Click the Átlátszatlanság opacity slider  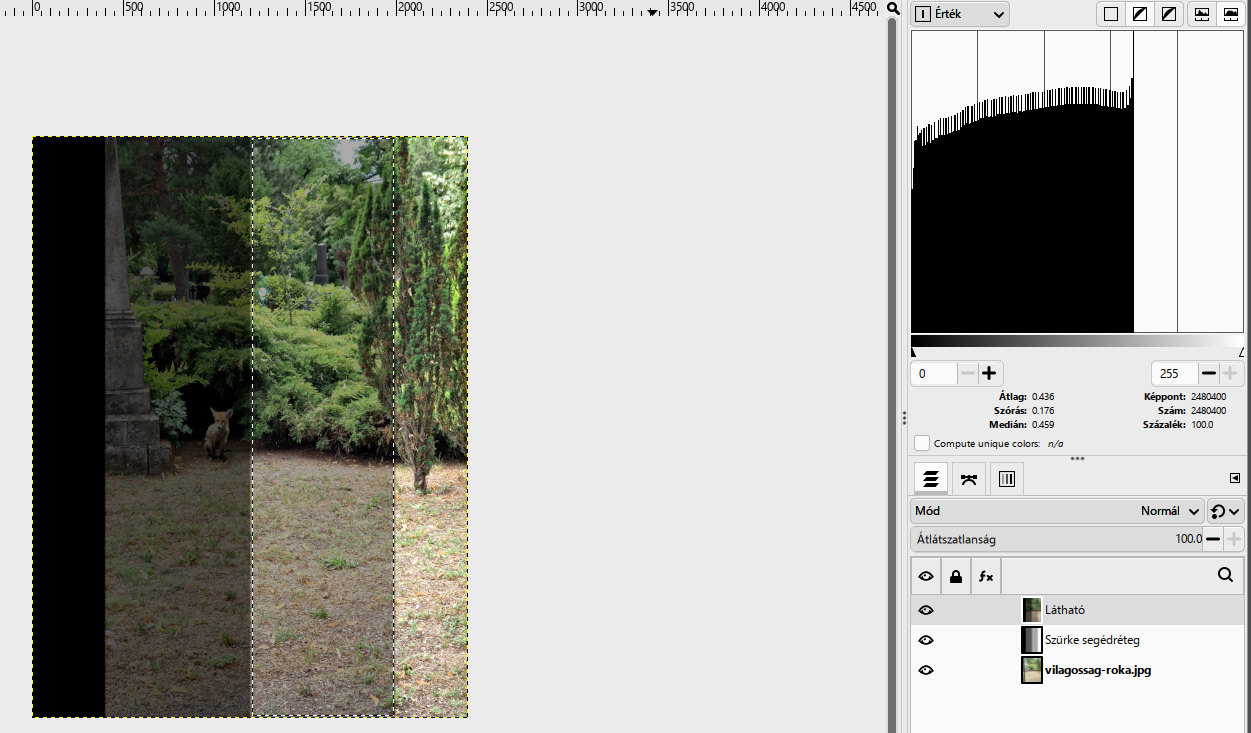tap(1057, 539)
